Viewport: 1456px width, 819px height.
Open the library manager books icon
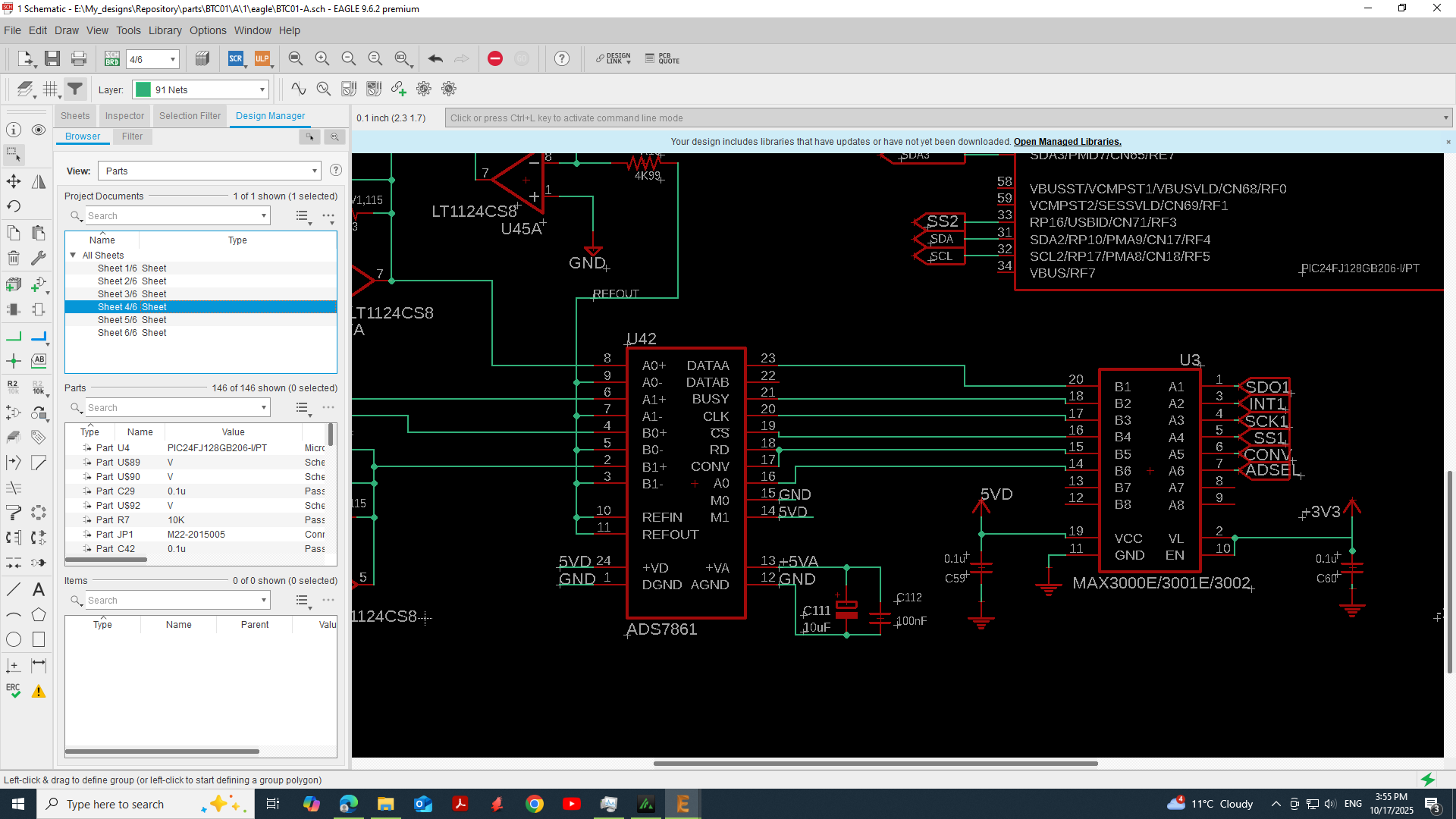click(x=202, y=58)
